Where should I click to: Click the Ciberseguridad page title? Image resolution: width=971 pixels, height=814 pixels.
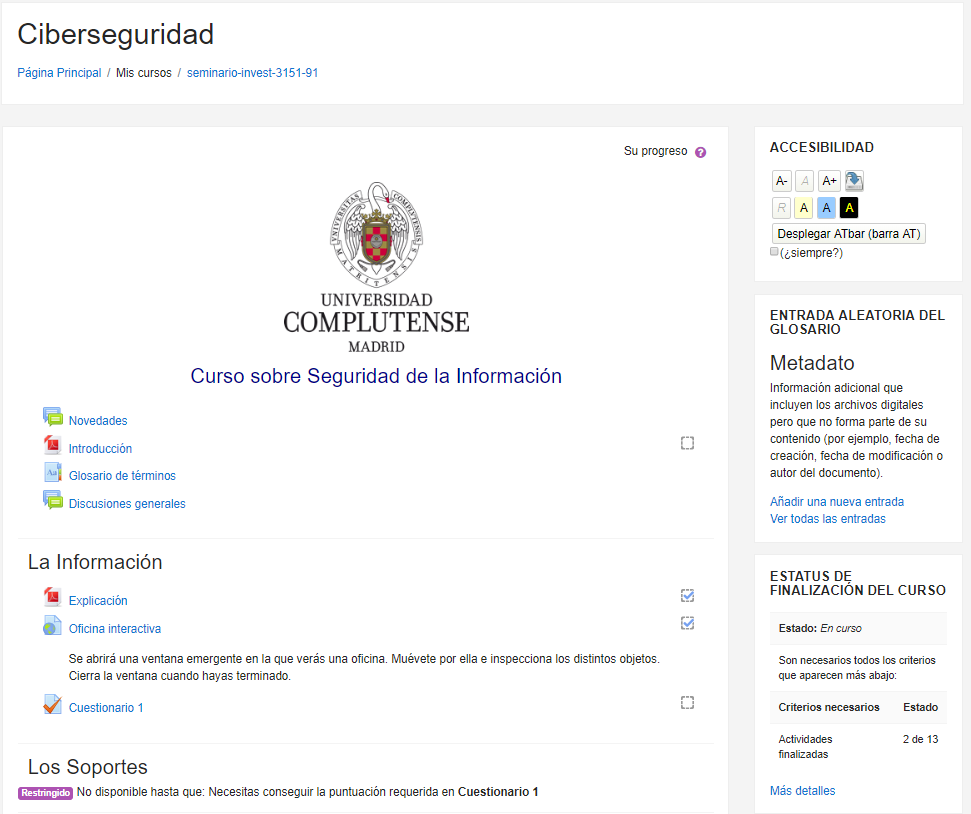(x=115, y=34)
